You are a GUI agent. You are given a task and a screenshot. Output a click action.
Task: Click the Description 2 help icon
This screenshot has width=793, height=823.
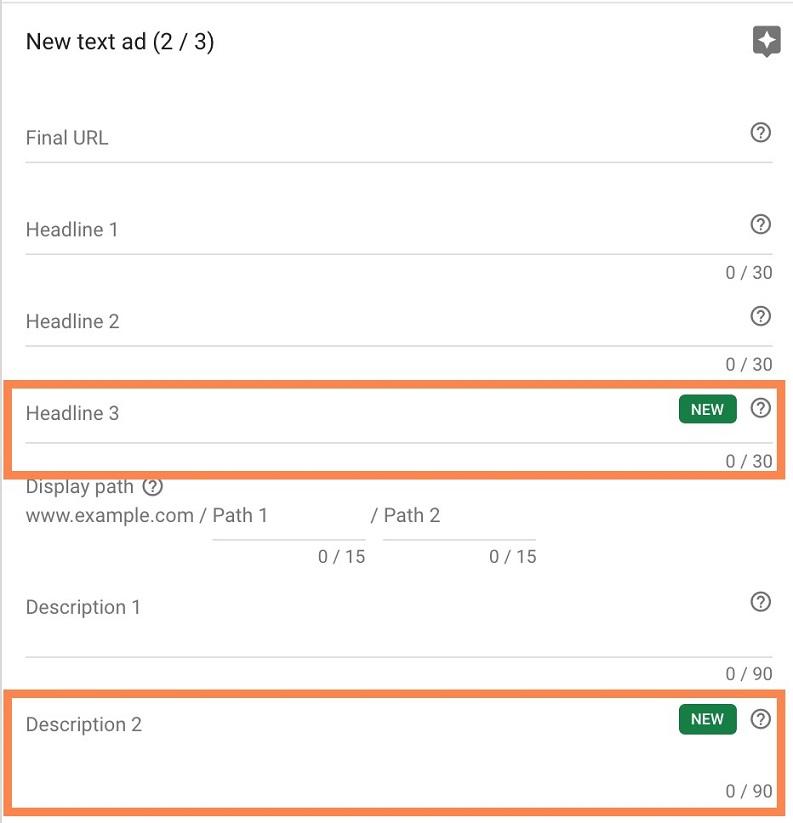click(x=760, y=719)
